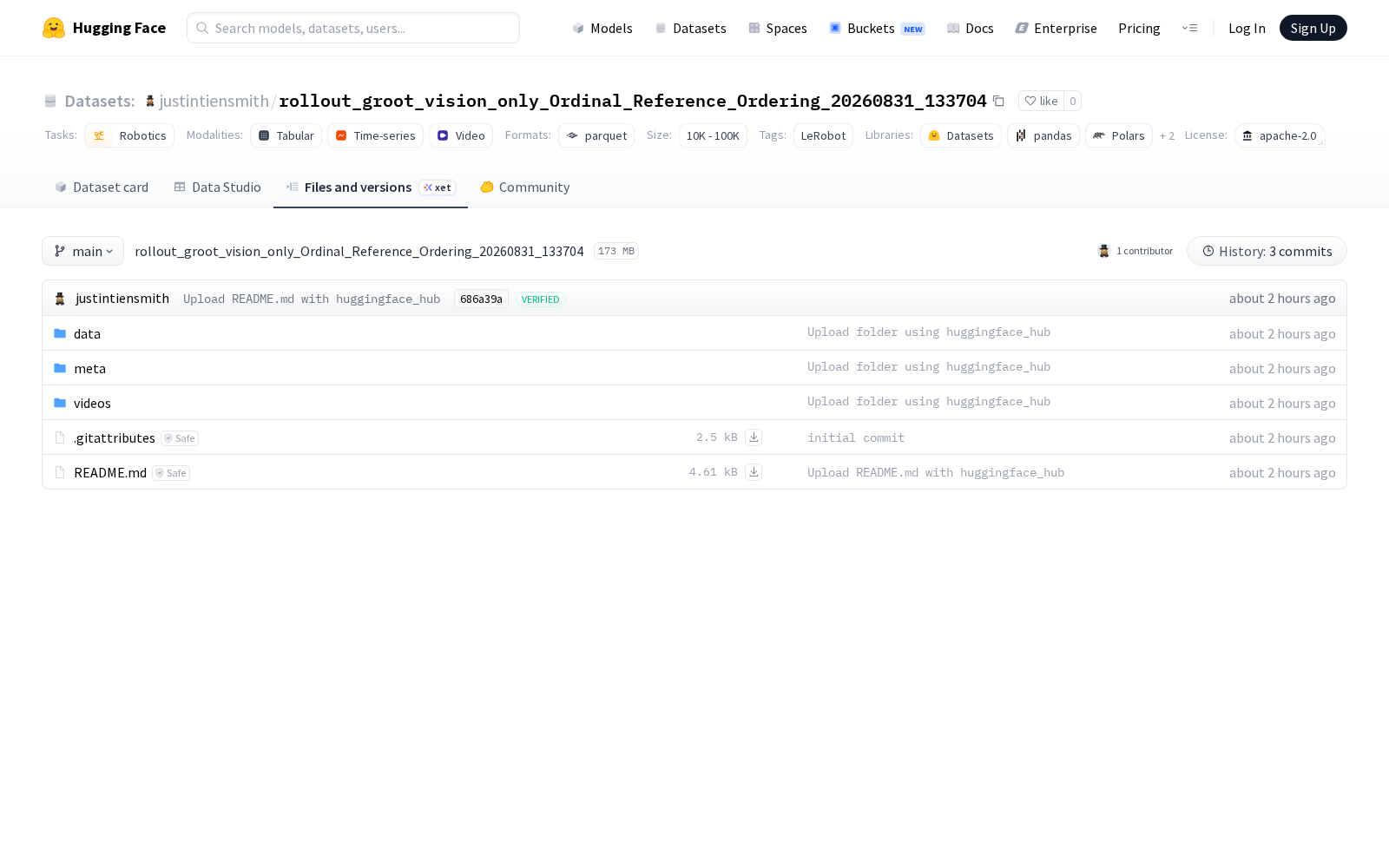This screenshot has height=868, width=1389.
Task: Click Safe badge next to README.md
Action: click(171, 473)
